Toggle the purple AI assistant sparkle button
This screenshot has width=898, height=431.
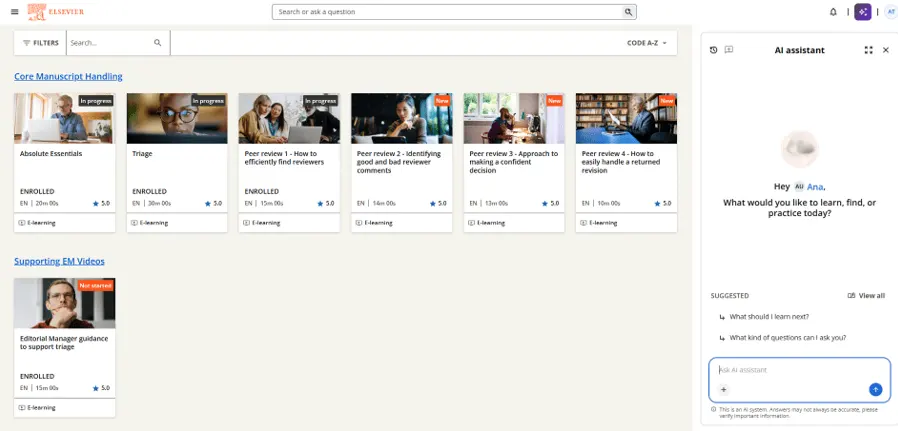(x=862, y=12)
